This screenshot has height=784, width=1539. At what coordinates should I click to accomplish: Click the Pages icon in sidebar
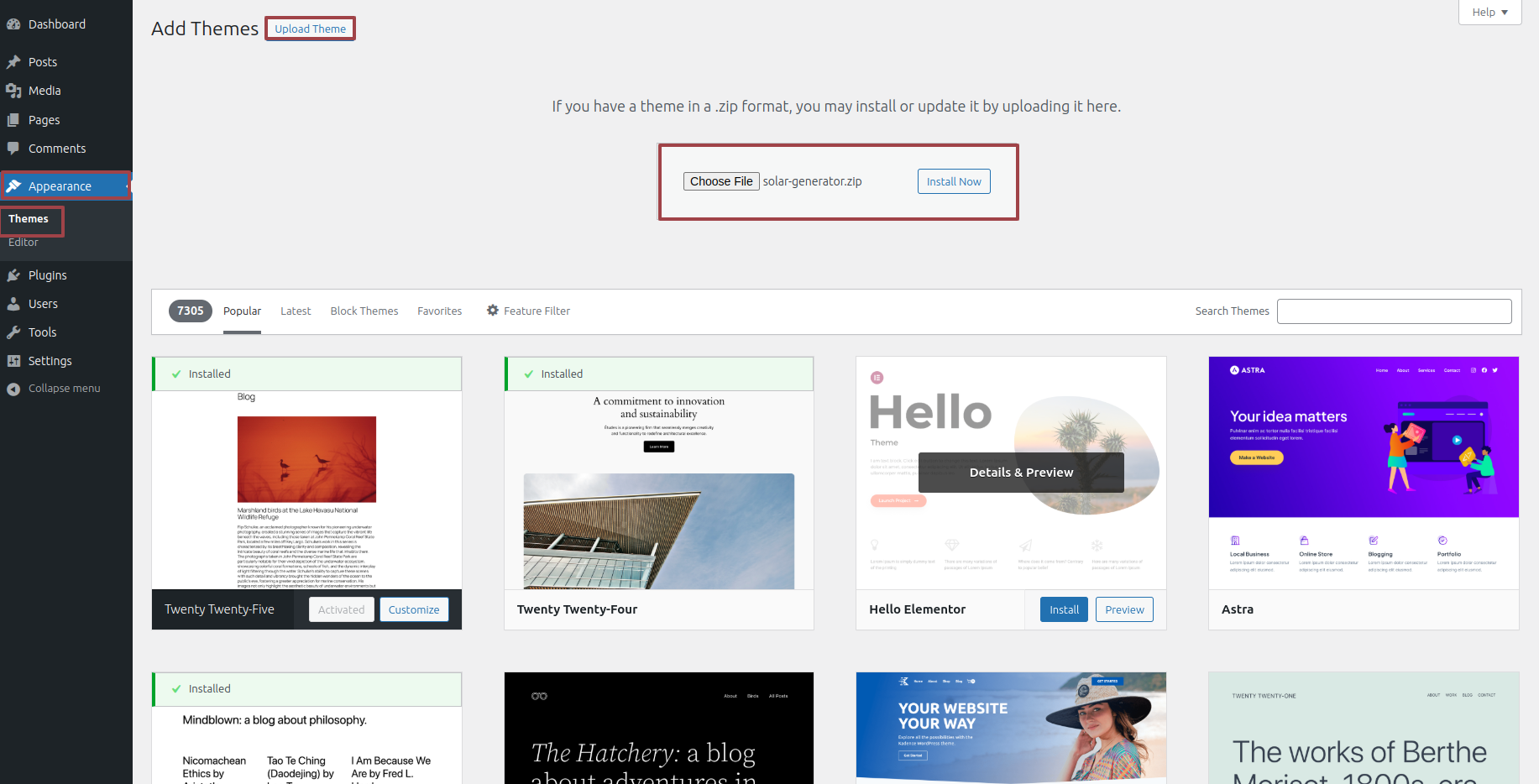point(13,120)
